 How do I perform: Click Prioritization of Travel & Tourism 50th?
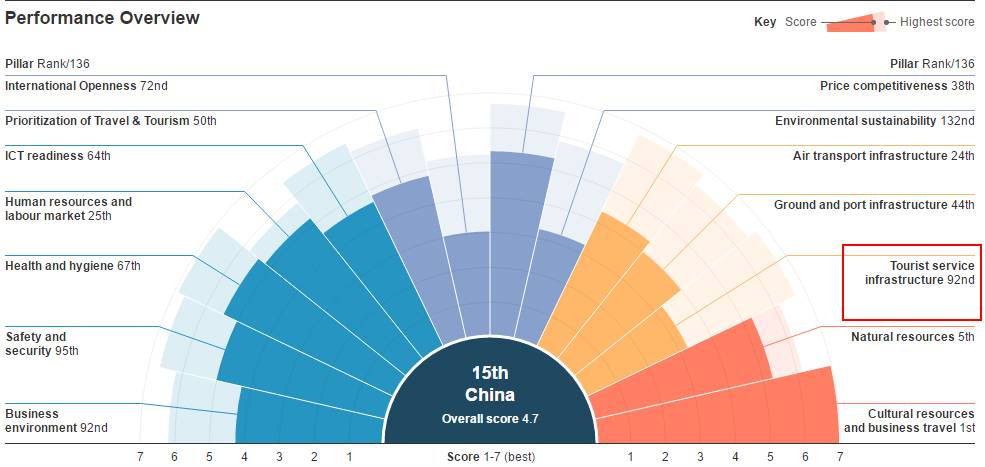[111, 121]
